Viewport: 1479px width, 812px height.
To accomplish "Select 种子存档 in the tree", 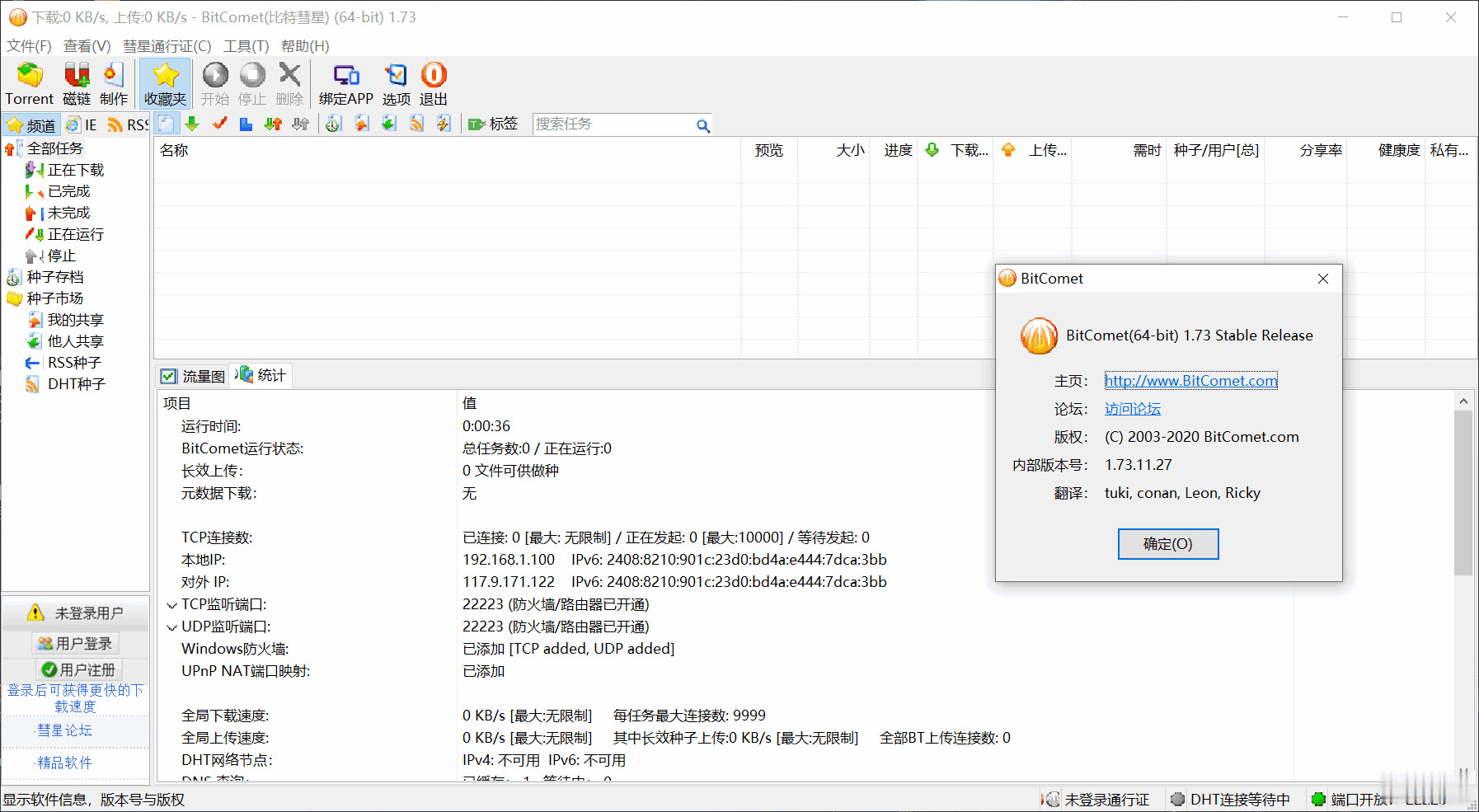I will click(x=54, y=277).
